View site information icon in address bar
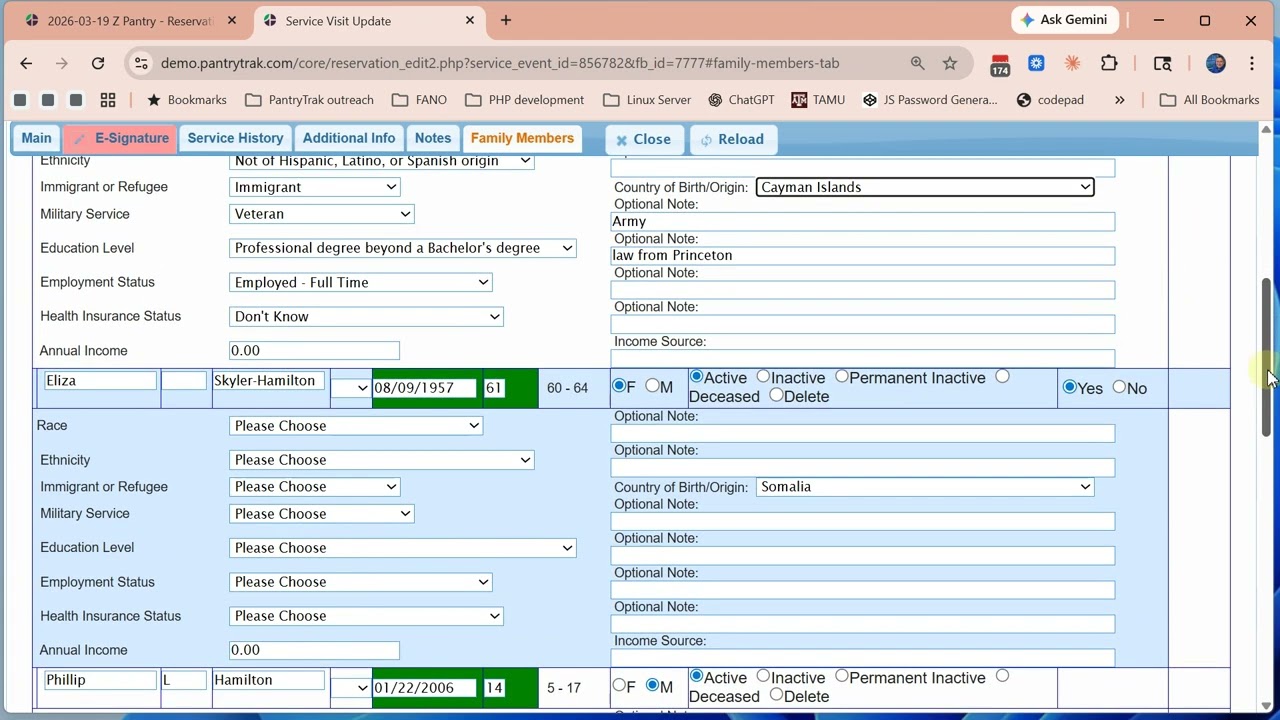 (141, 63)
